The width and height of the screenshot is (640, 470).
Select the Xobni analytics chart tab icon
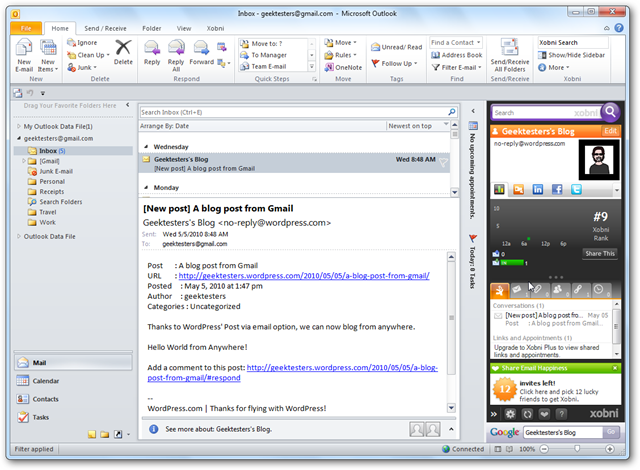coord(499,189)
